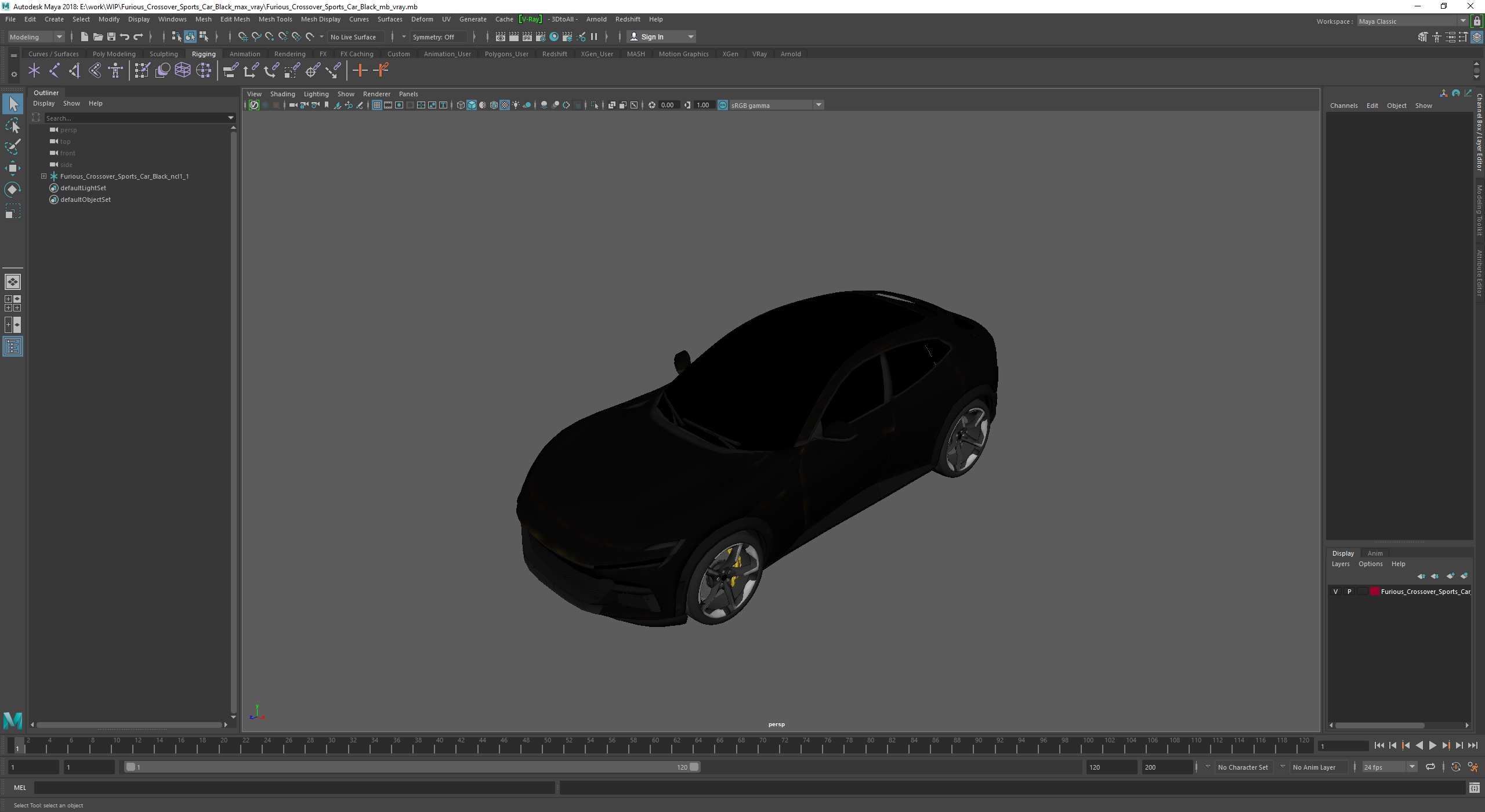The height and width of the screenshot is (812, 1485).
Task: Switch to the Animation shelf tab
Action: point(245,54)
